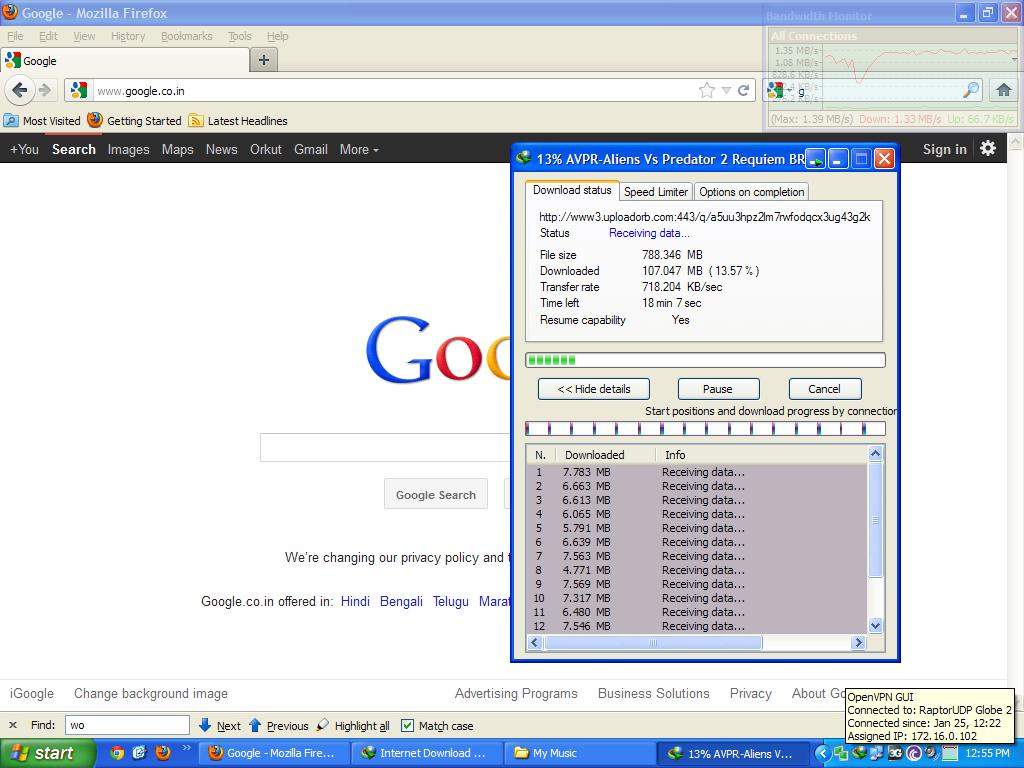This screenshot has width=1024, height=768.
Task: Launch Chrome from quick launch
Action: point(117,753)
